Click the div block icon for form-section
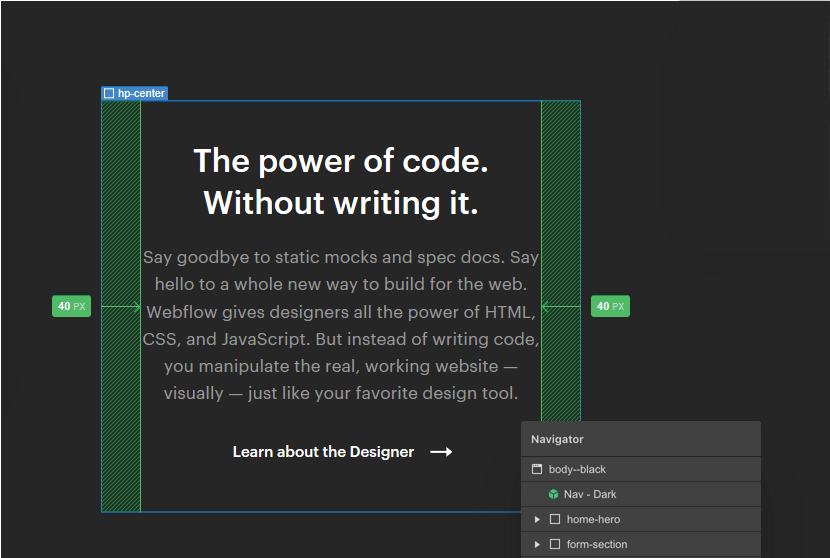The image size is (830, 558). [x=555, y=544]
